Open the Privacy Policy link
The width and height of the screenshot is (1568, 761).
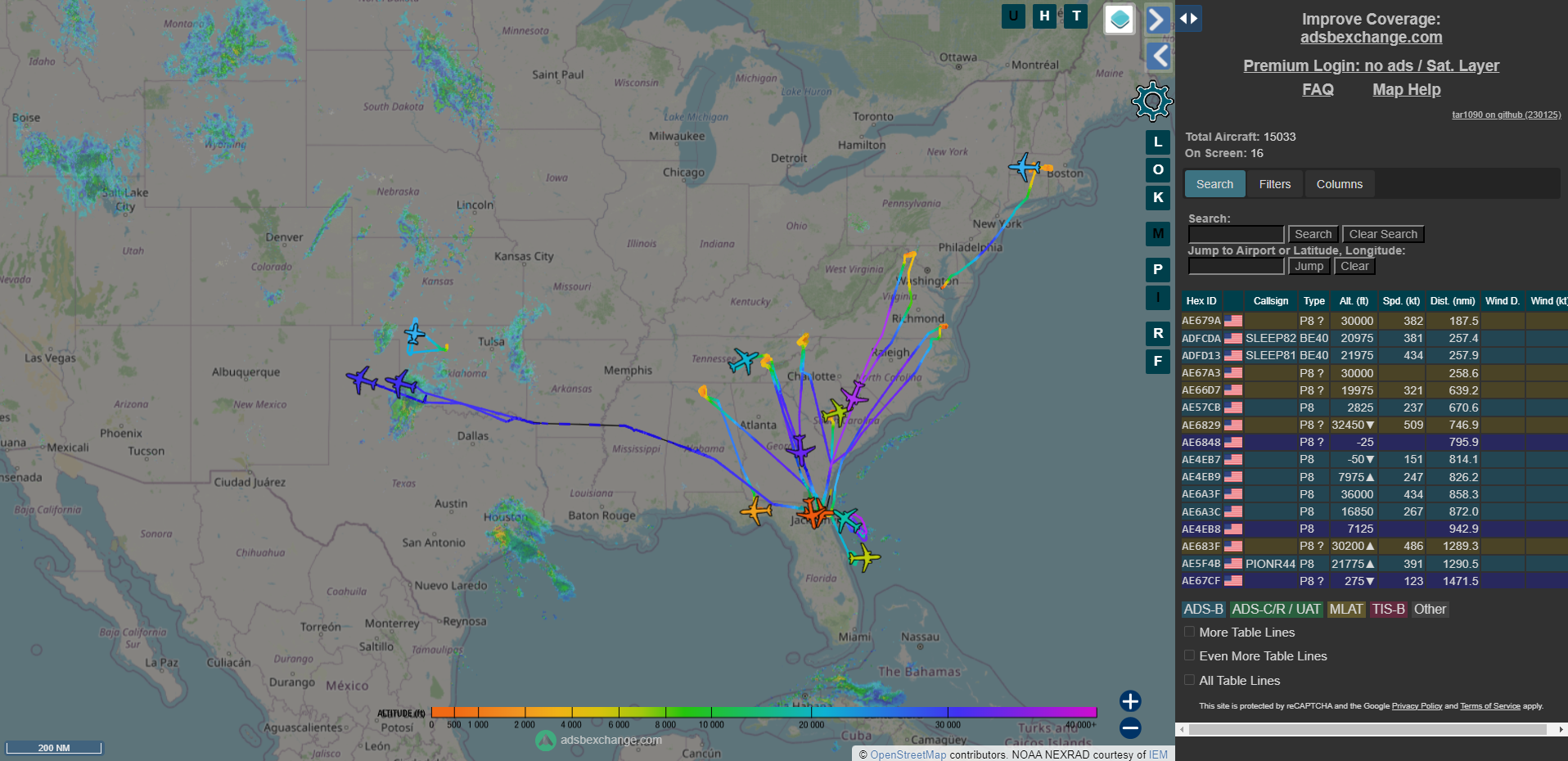[1417, 705]
